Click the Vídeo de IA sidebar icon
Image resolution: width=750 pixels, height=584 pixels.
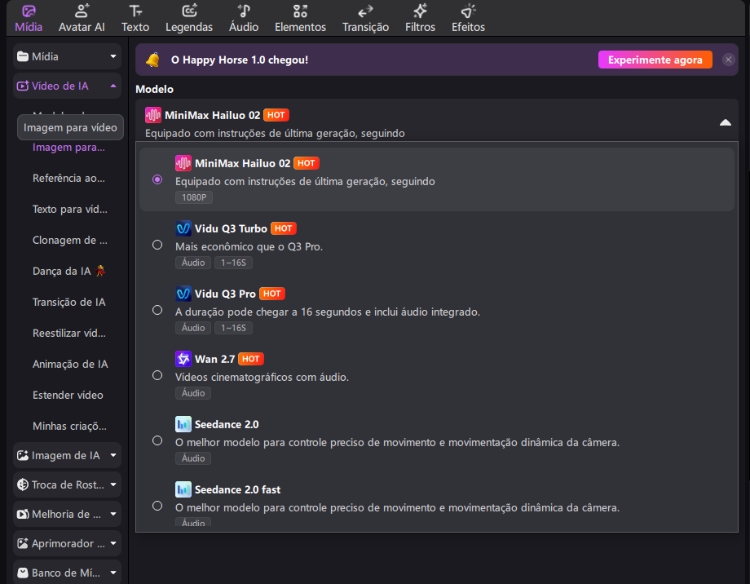click(22, 86)
